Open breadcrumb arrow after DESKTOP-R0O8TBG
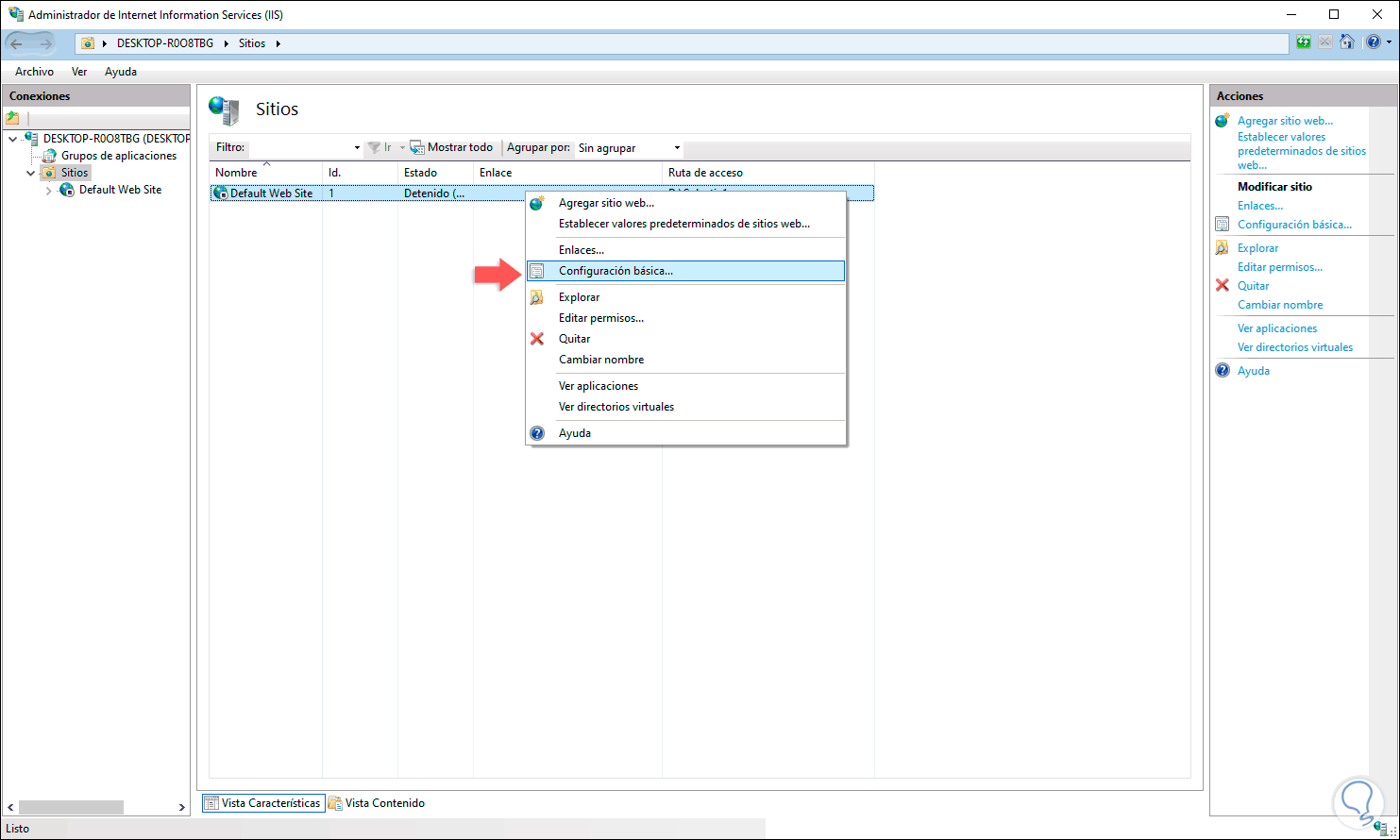Screen dimensions: 1400x840 pos(228,43)
